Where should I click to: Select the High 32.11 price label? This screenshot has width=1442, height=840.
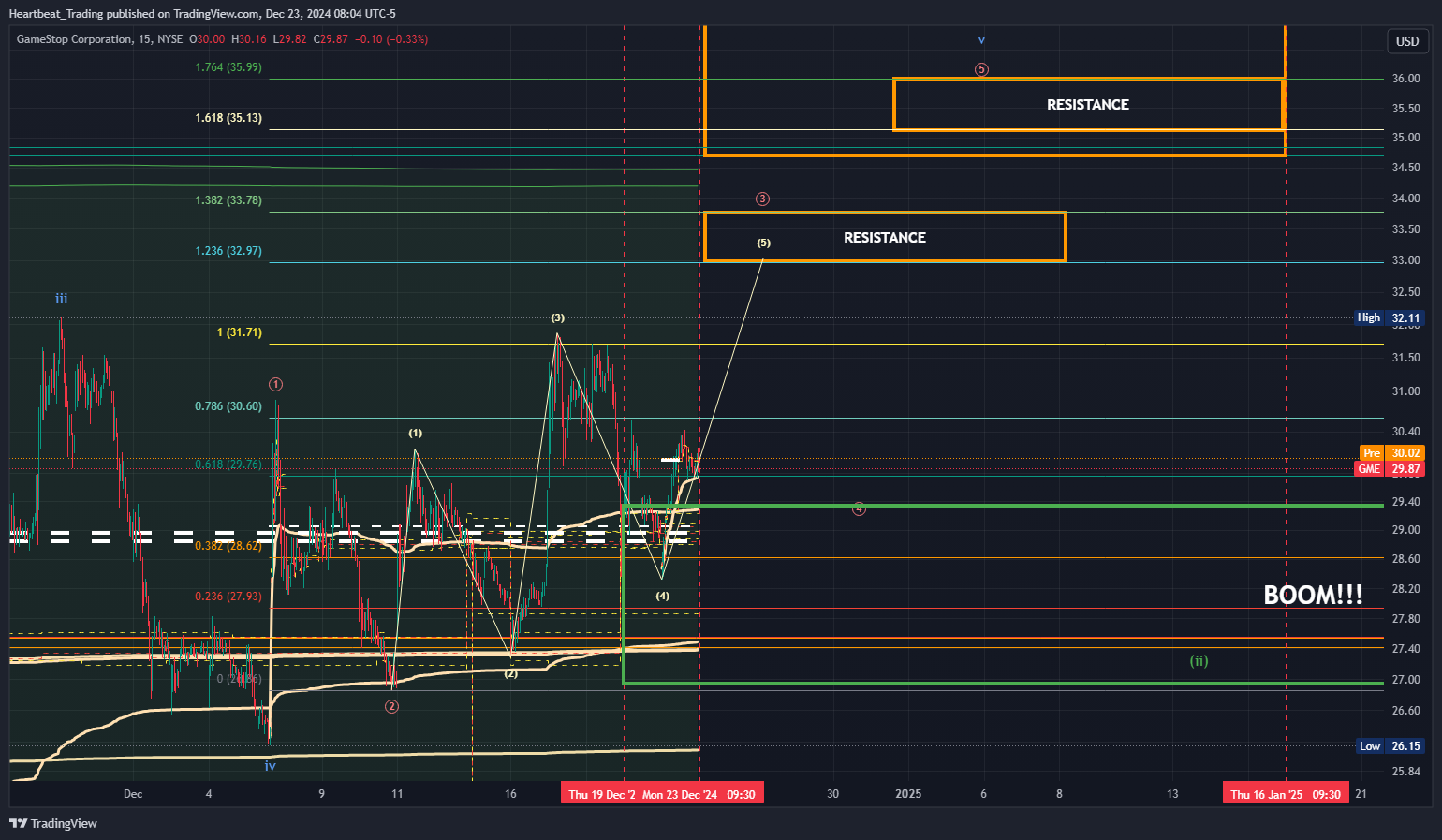[1390, 318]
